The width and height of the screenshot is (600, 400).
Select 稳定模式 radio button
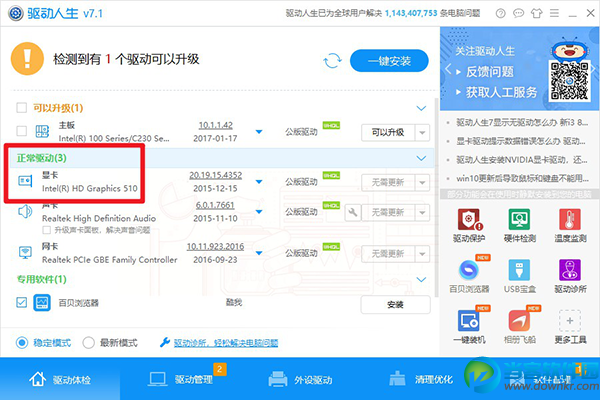(x=22, y=343)
